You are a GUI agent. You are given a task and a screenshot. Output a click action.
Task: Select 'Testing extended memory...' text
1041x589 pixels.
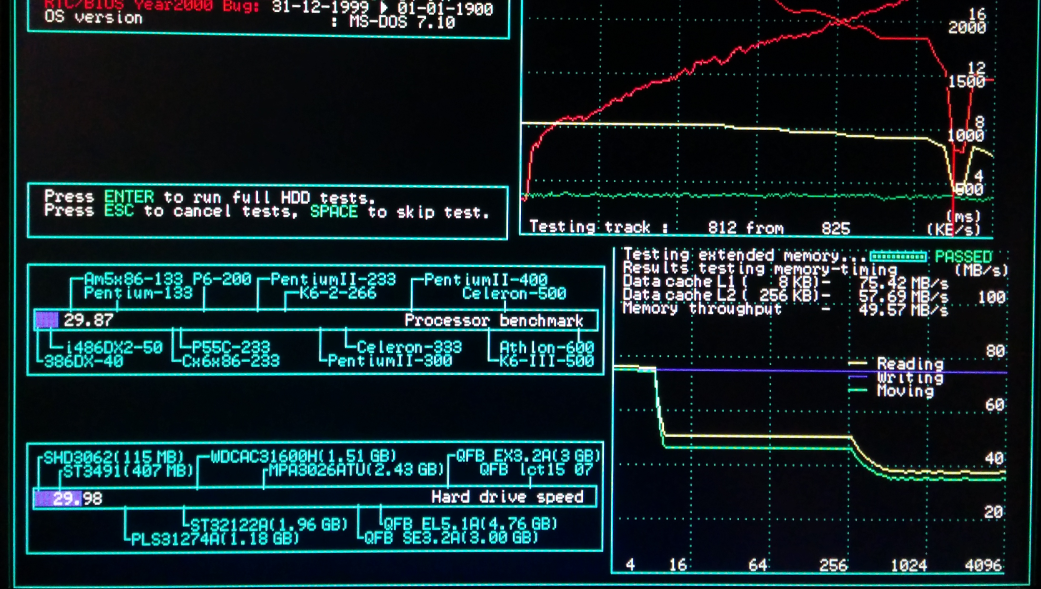(x=744, y=256)
